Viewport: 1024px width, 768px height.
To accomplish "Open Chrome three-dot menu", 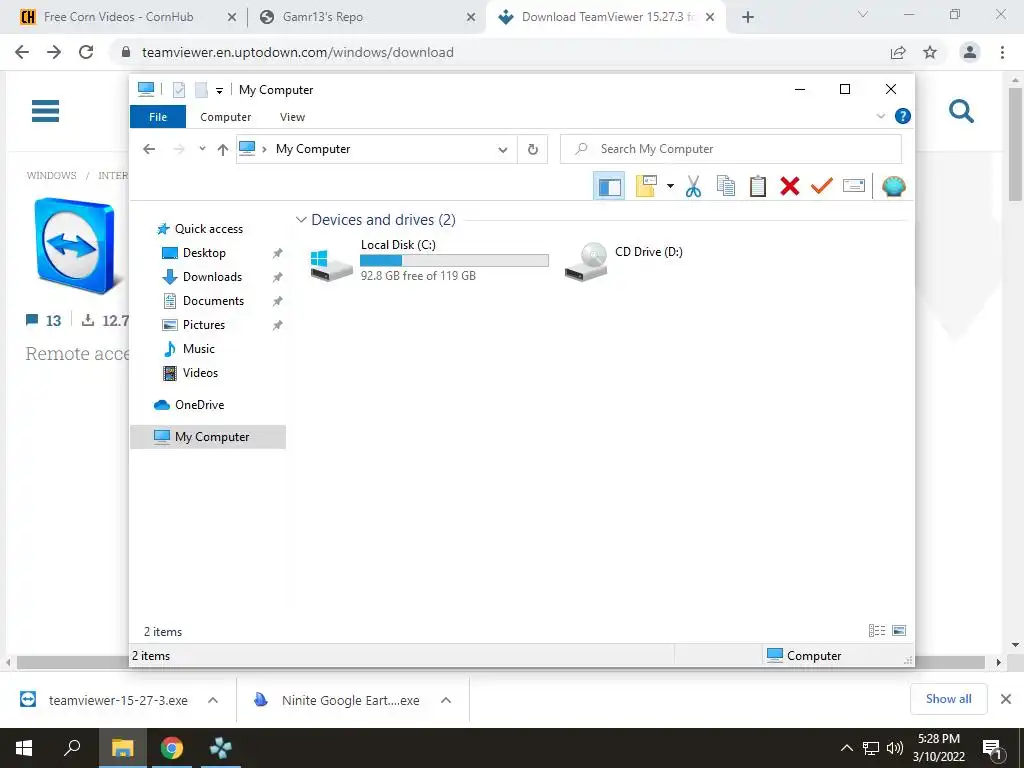I will point(1002,52).
